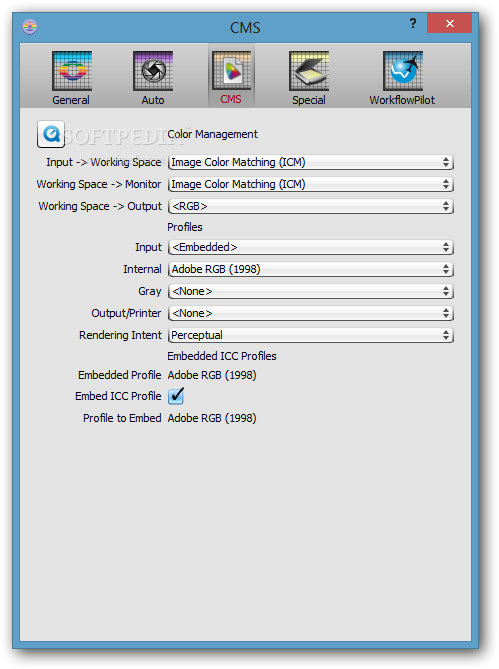This screenshot has width=499, height=669.
Task: Click the Output/Printer label
Action: tap(126, 314)
